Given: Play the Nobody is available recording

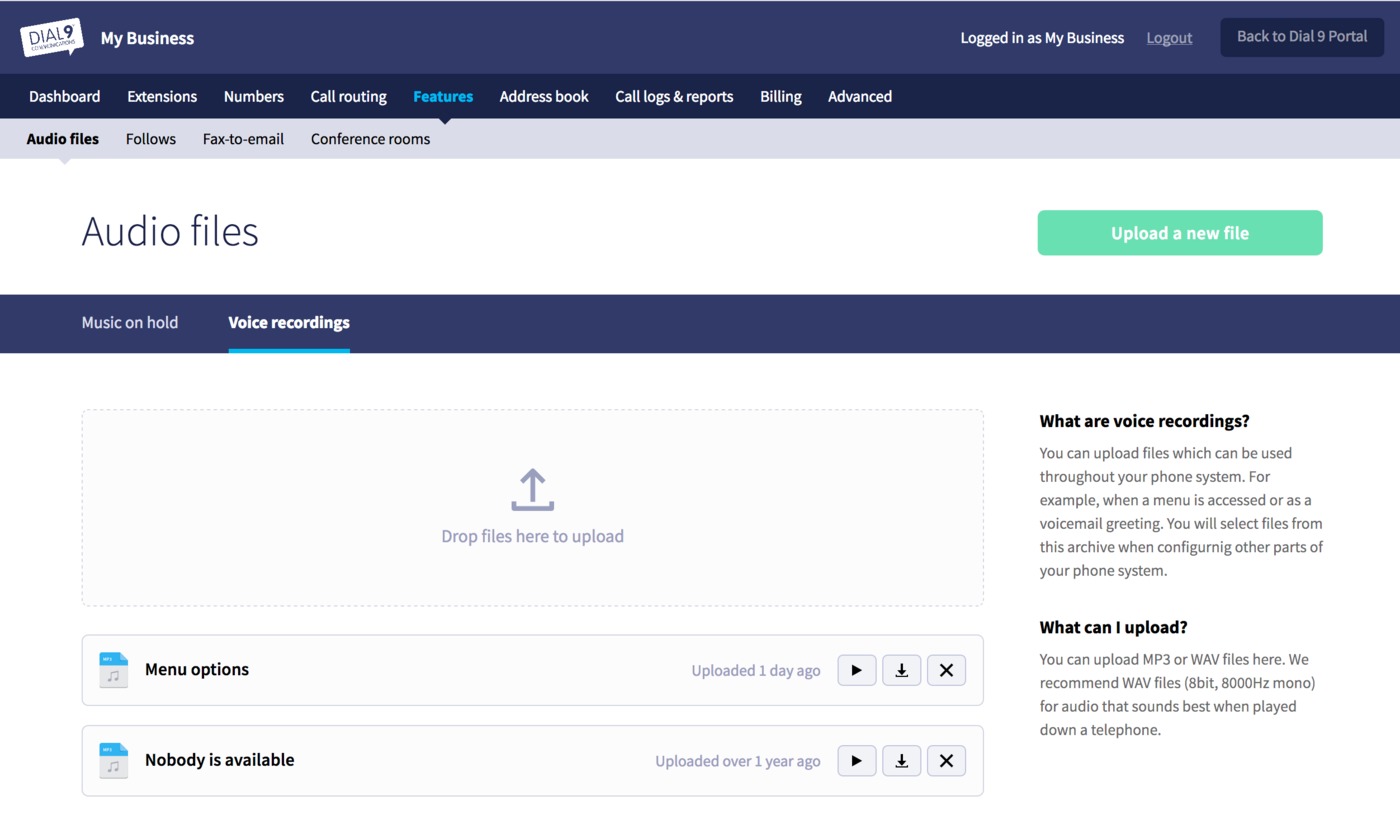Looking at the screenshot, I should [x=857, y=761].
